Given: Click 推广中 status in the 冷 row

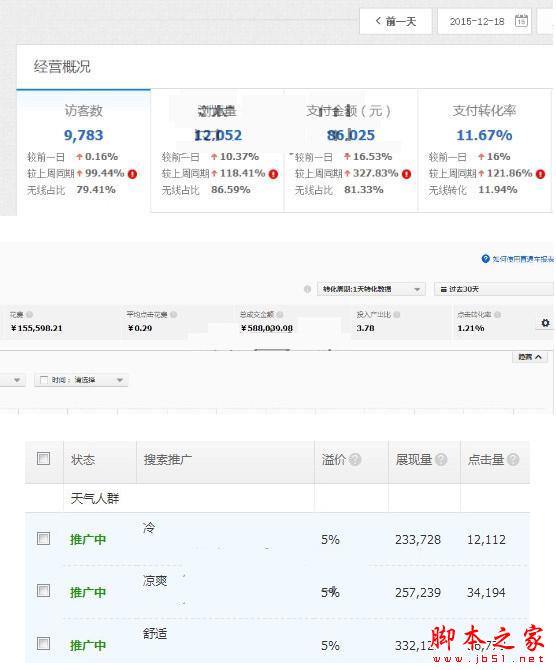Looking at the screenshot, I should (x=88, y=539).
